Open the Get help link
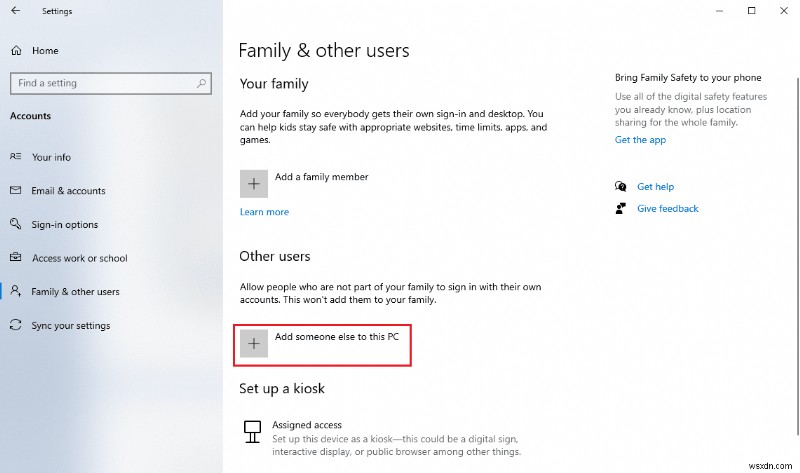 pyautogui.click(x=655, y=187)
